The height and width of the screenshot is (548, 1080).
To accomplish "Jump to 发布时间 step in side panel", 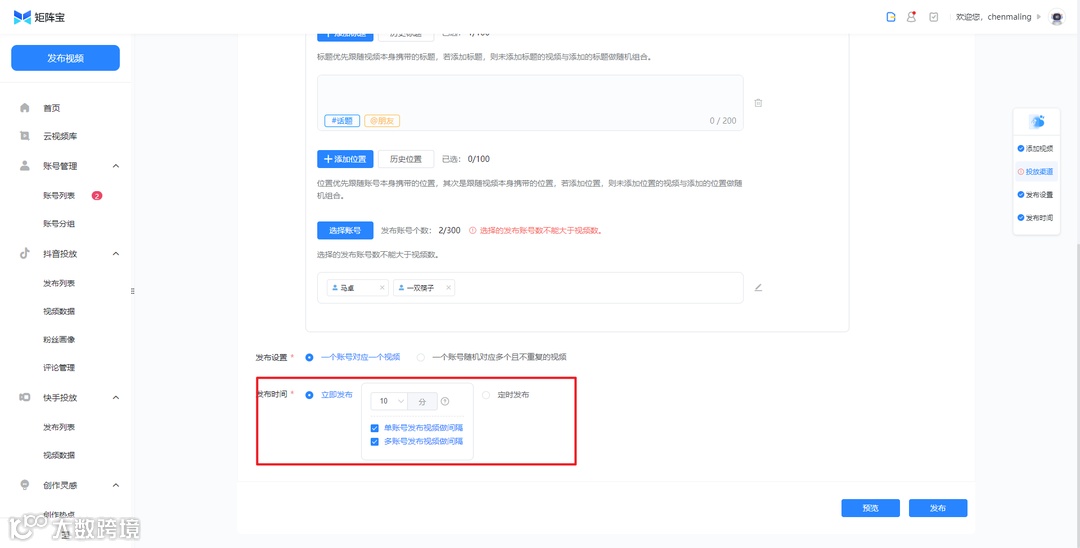I will pyautogui.click(x=1035, y=218).
